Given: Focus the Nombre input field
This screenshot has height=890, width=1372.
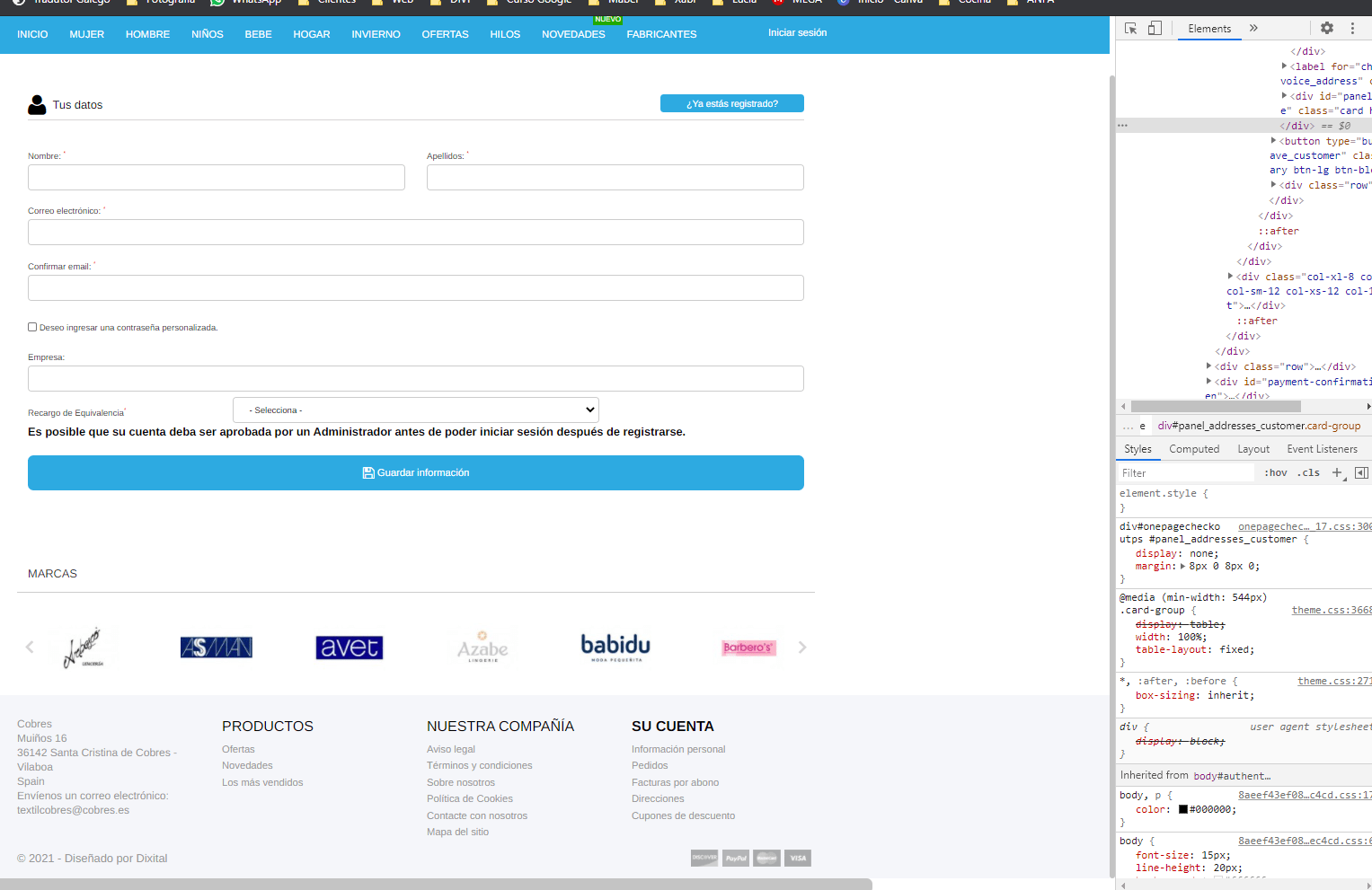Looking at the screenshot, I should pos(217,177).
